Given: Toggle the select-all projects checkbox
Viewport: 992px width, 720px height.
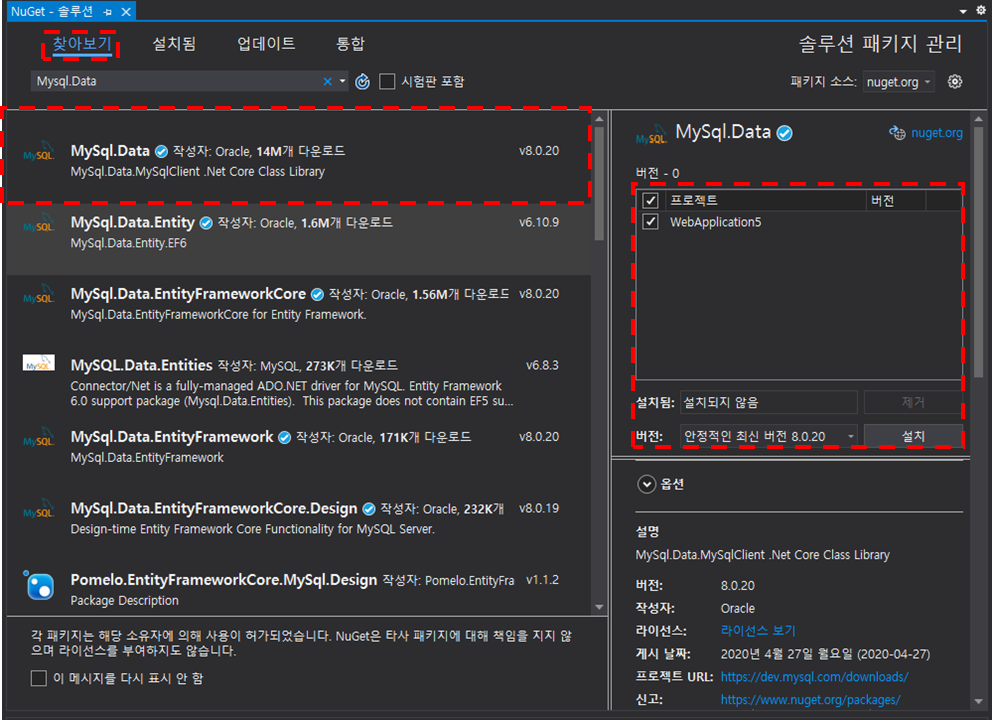Looking at the screenshot, I should click(650, 201).
